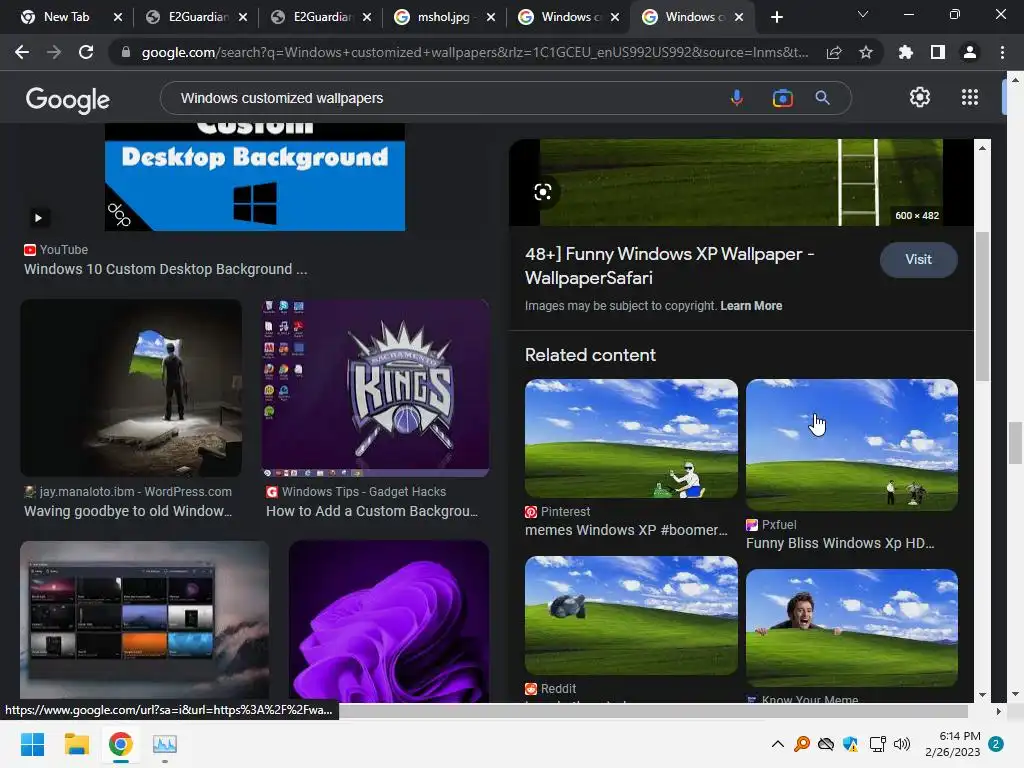Open a new browser tab
Image resolution: width=1024 pixels, height=768 pixels.
tap(776, 17)
